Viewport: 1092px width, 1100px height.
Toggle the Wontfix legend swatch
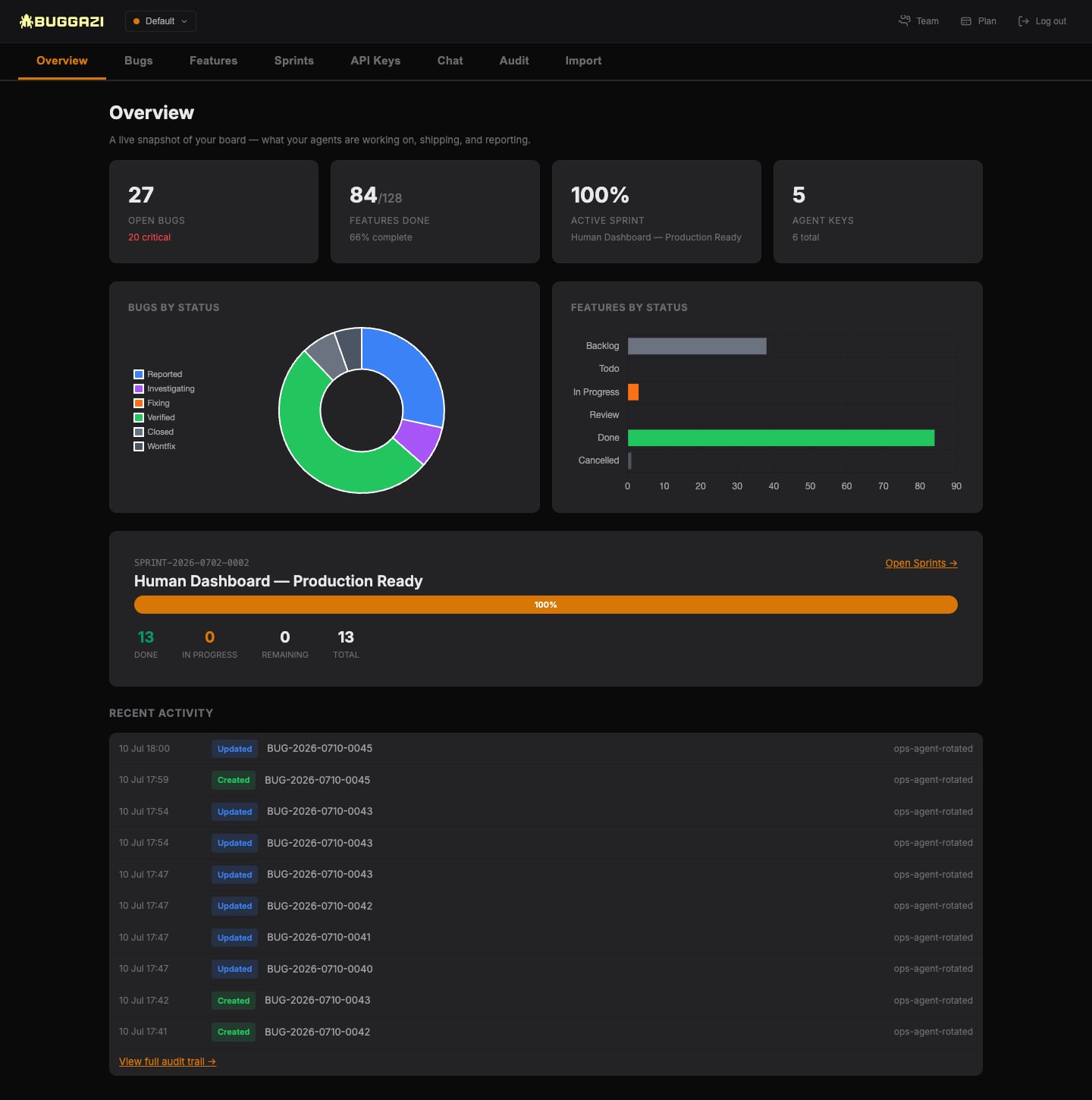click(x=139, y=446)
